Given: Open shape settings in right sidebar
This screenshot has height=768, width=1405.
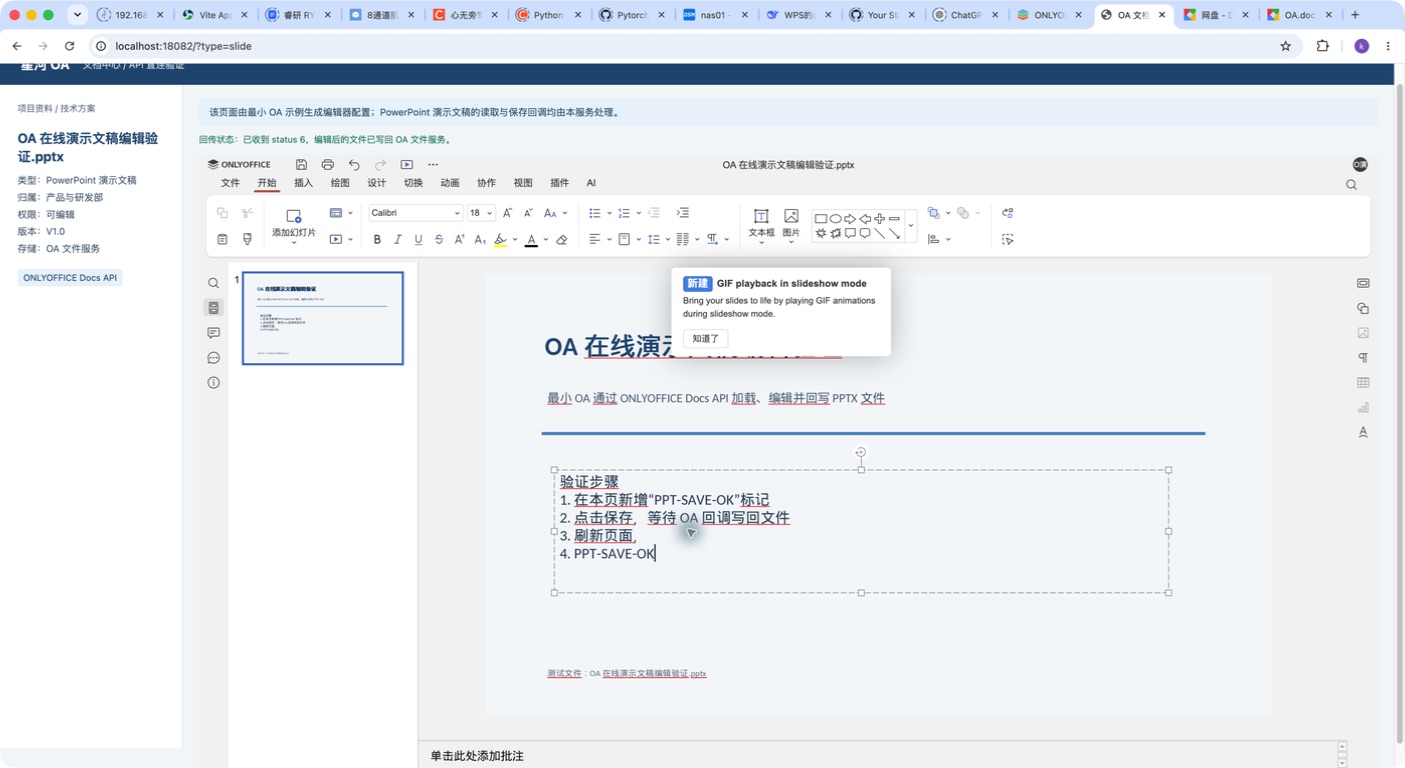Looking at the screenshot, I should pos(1363,308).
